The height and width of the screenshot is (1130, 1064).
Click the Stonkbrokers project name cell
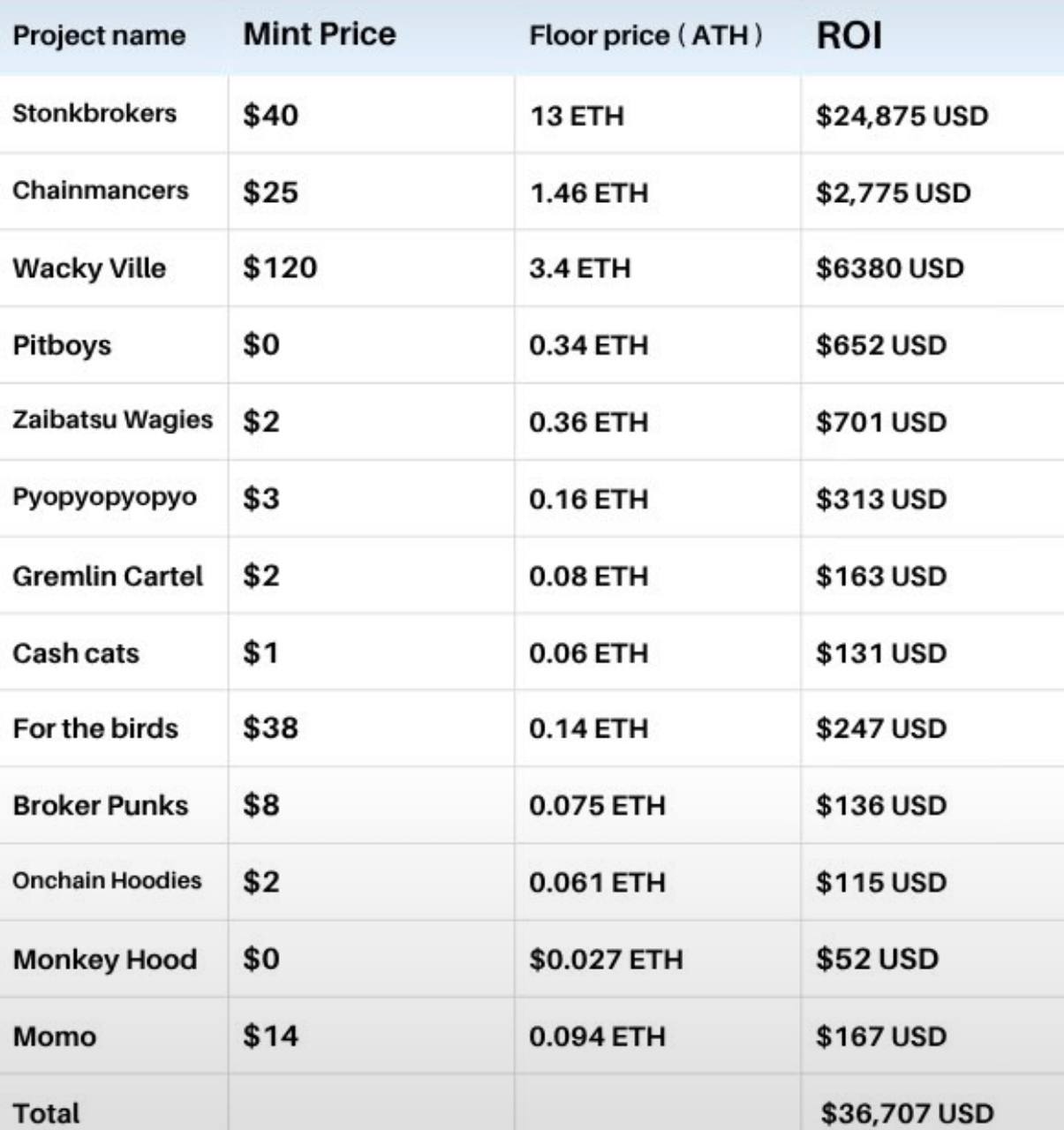point(94,114)
